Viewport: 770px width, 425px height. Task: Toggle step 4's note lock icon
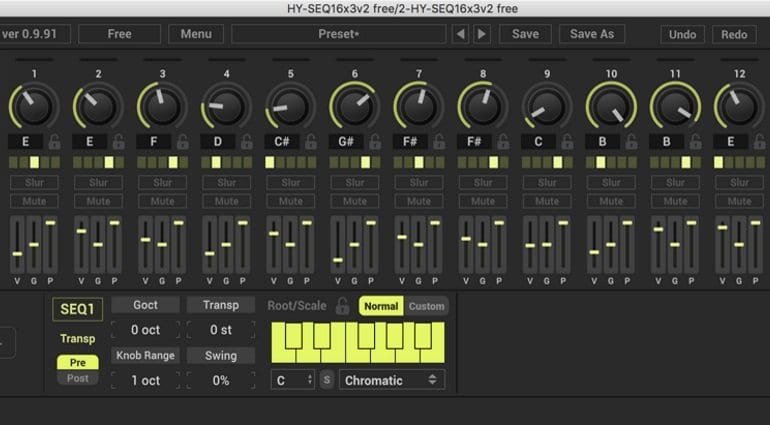[x=247, y=142]
